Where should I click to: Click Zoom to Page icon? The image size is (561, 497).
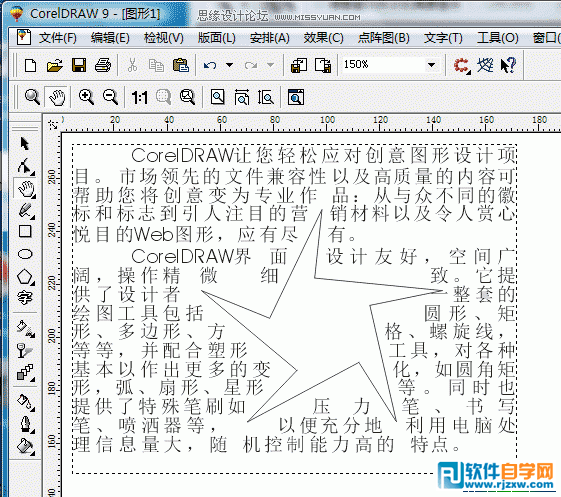point(218,97)
